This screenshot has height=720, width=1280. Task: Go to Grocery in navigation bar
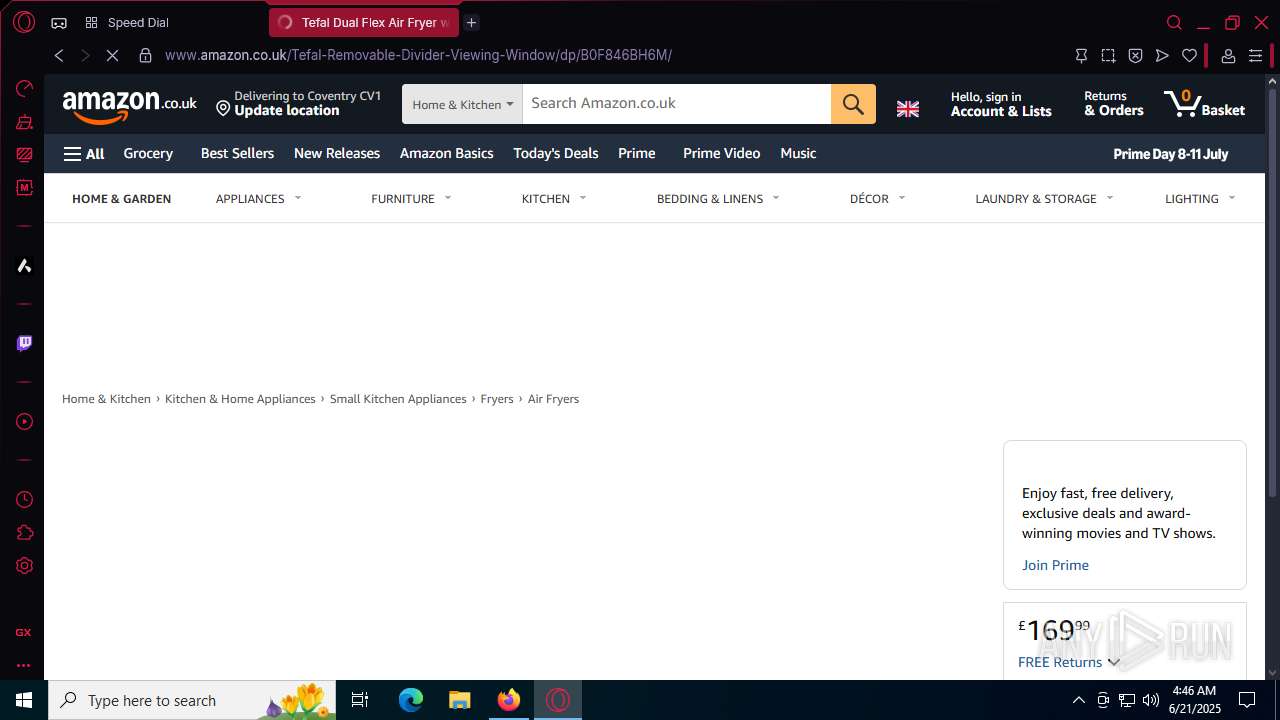[x=148, y=153]
